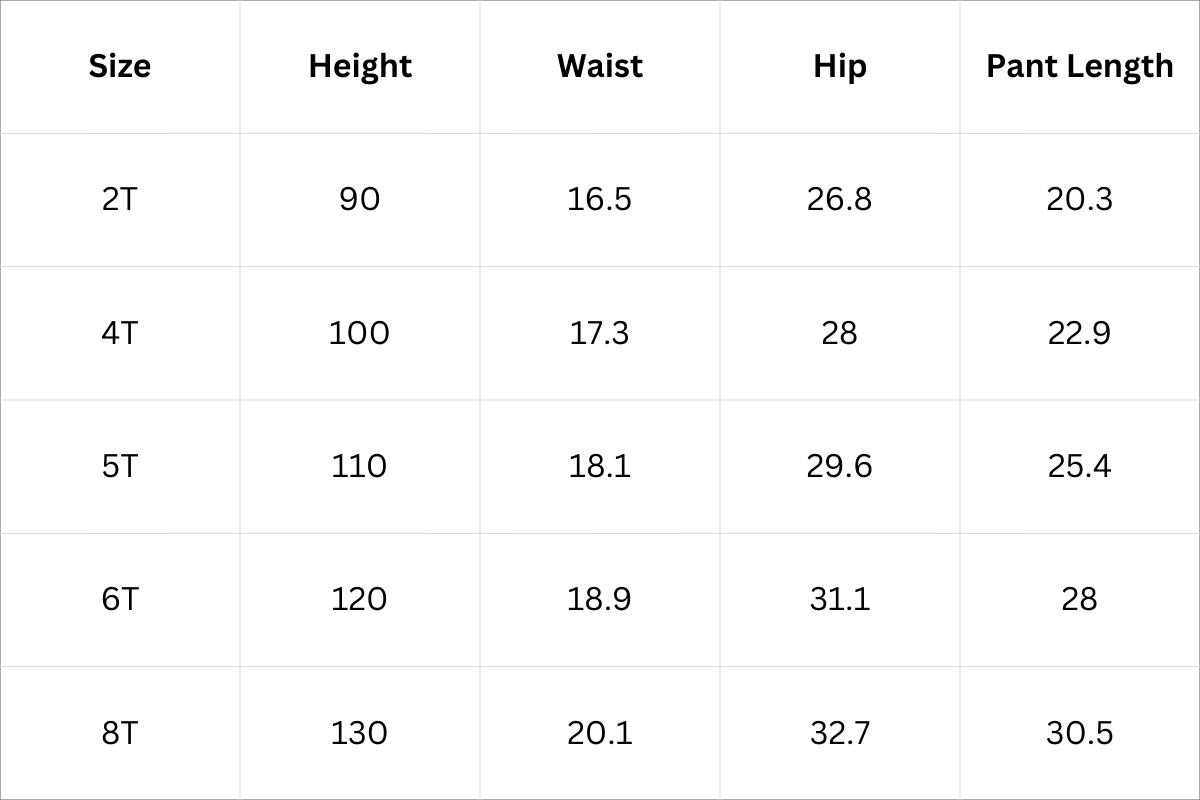Click the 2T size cell
This screenshot has height=800, width=1200.
point(120,199)
